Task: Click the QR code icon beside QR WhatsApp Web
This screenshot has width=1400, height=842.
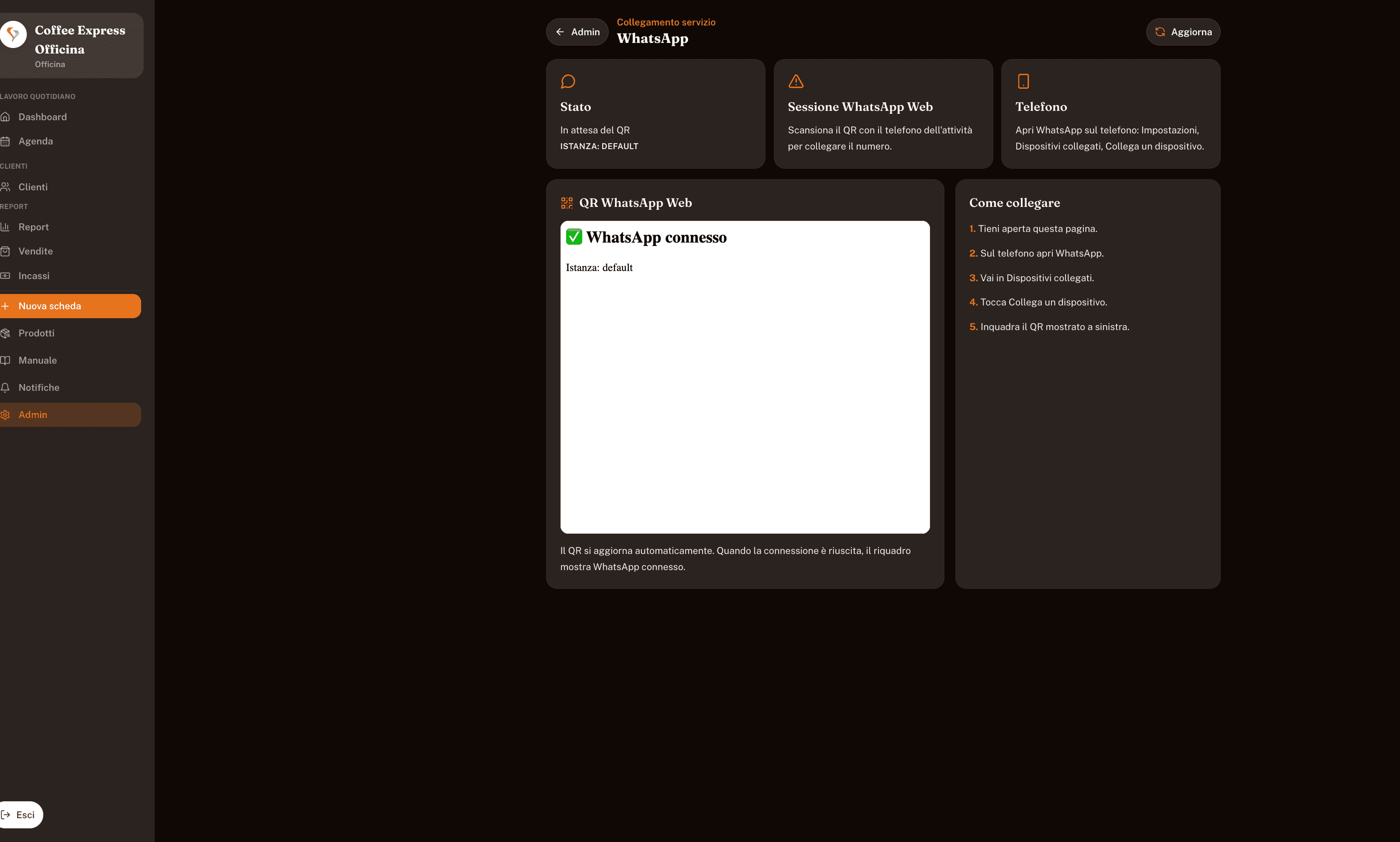Action: (x=567, y=203)
